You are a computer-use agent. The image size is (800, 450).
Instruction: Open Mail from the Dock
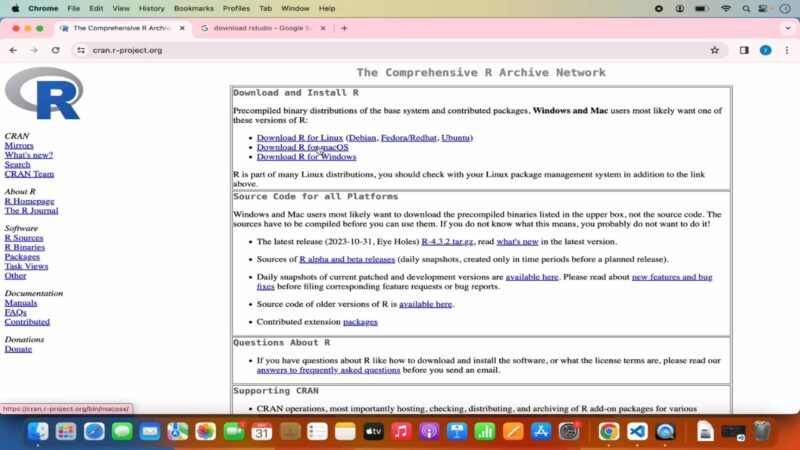(x=149, y=431)
